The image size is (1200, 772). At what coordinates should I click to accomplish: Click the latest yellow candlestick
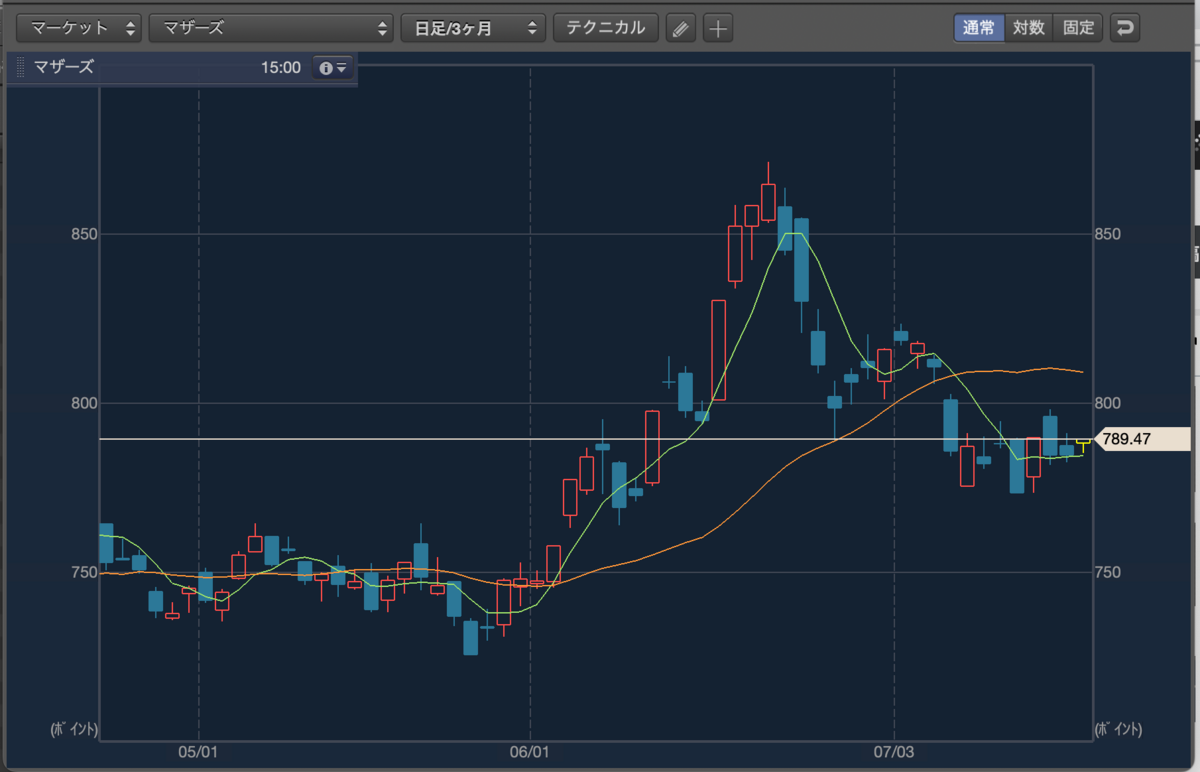coord(1083,443)
